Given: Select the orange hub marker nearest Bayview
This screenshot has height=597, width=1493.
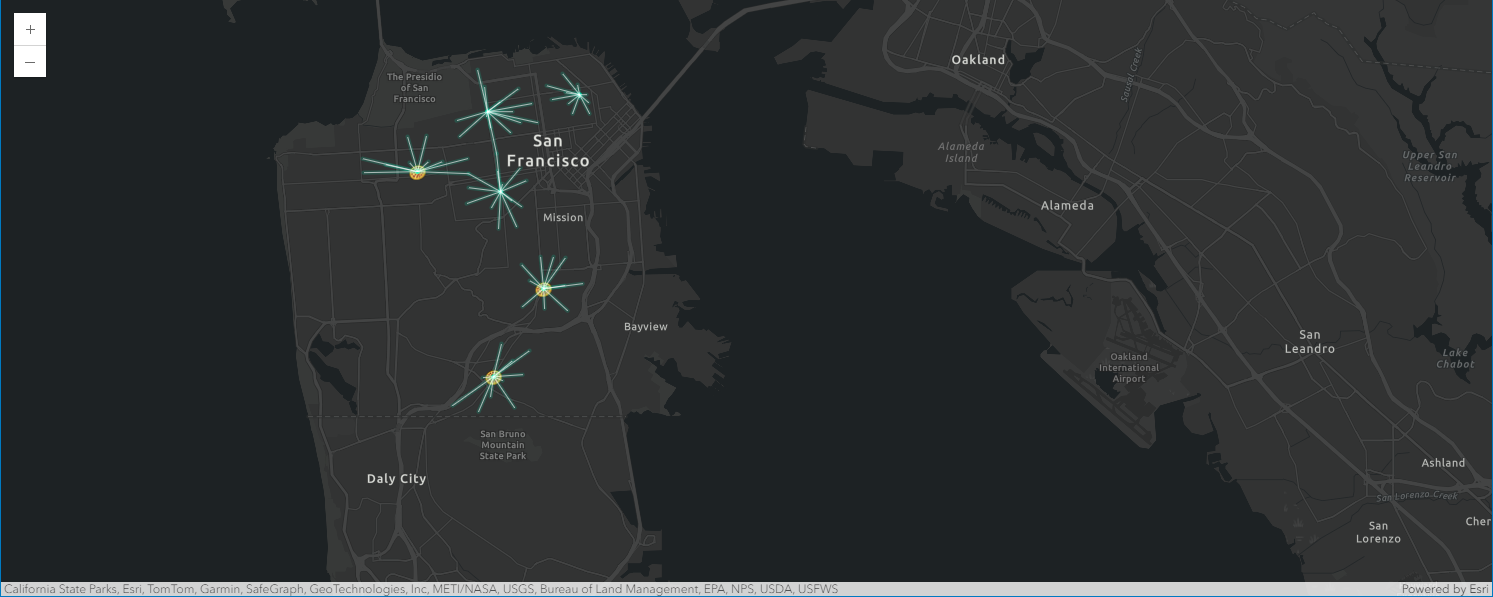Looking at the screenshot, I should click(543, 289).
